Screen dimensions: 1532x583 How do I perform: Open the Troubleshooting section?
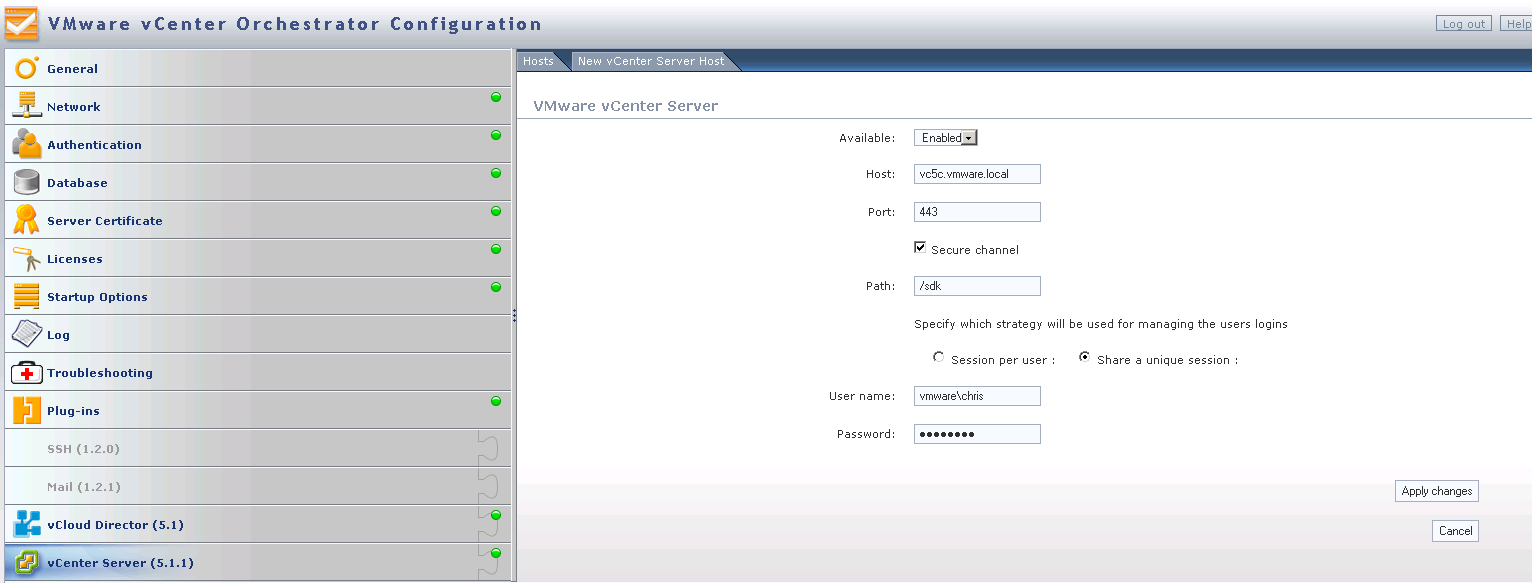point(258,372)
